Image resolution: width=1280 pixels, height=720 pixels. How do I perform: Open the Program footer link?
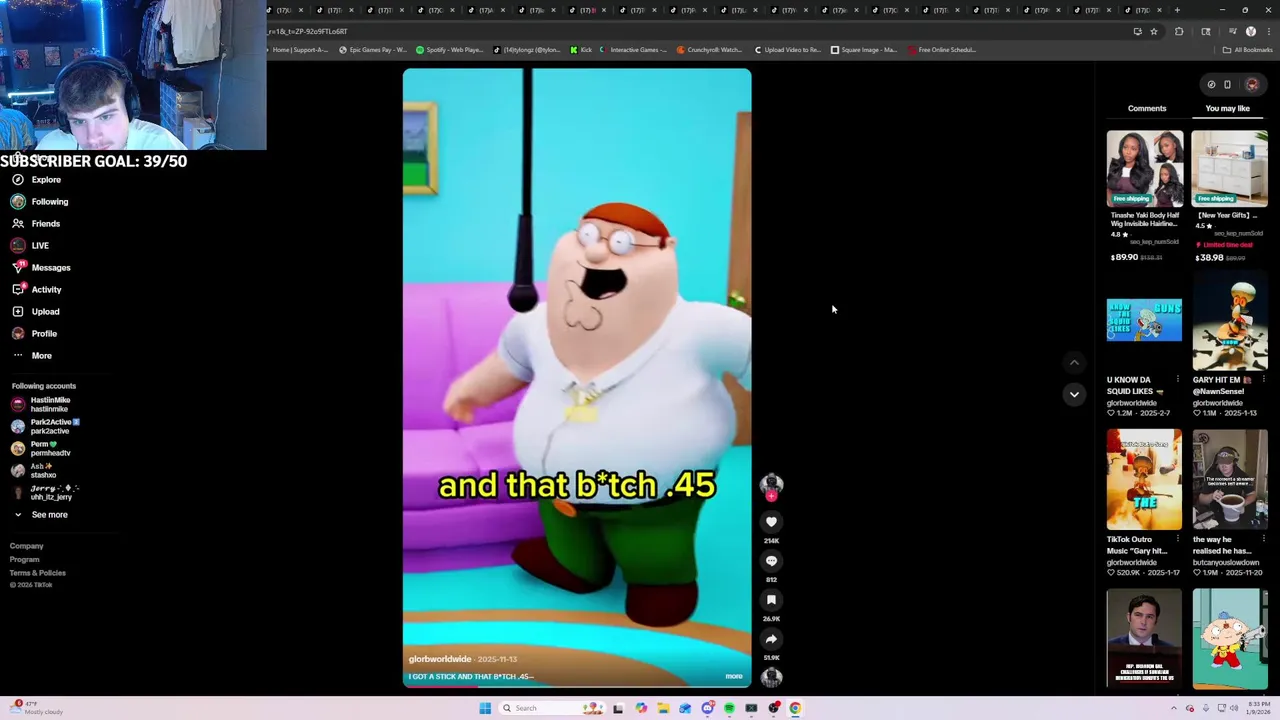(25, 559)
